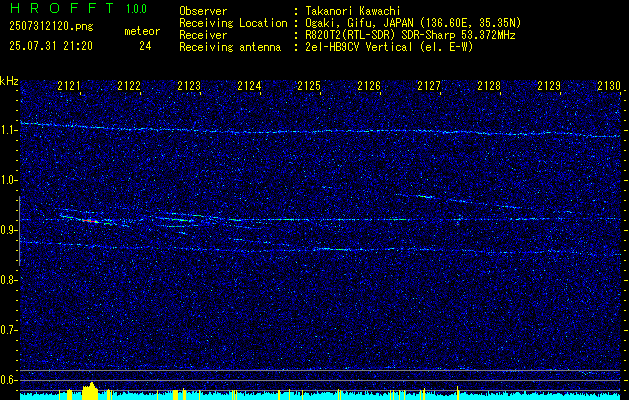Image resolution: width=629 pixels, height=400 pixels.
Task: Click the 2122 time axis marker
Action: [129, 85]
